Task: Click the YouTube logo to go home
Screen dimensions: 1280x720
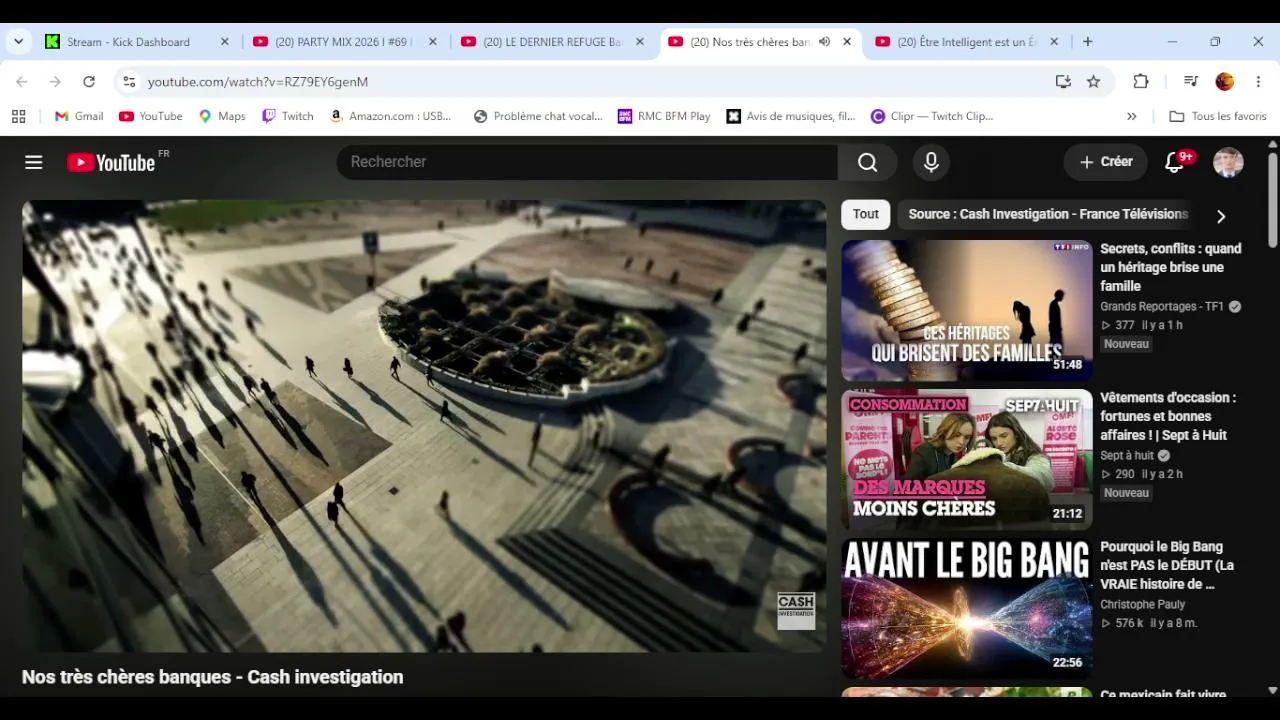Action: coord(111,162)
